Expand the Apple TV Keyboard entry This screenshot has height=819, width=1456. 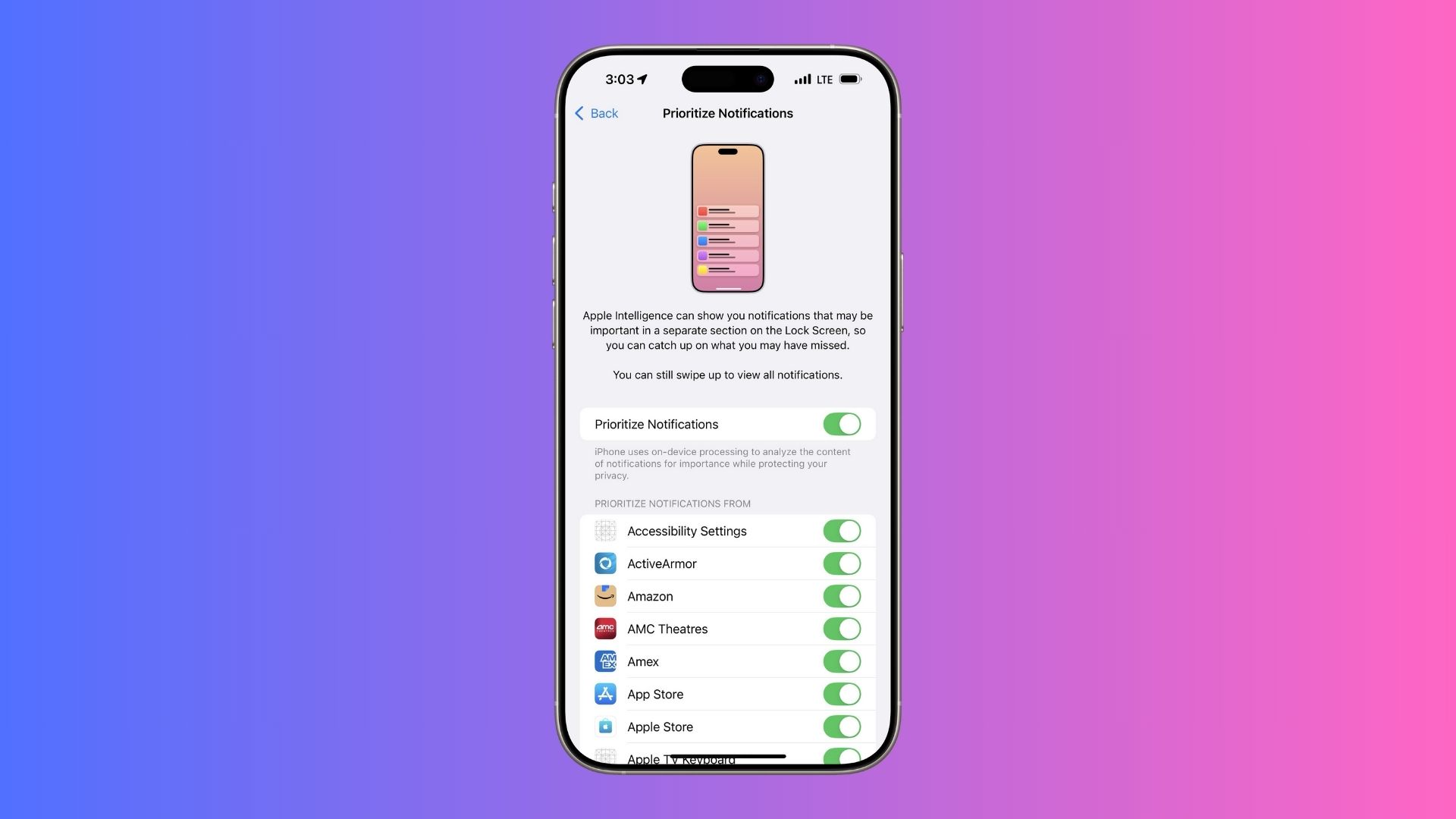727,759
